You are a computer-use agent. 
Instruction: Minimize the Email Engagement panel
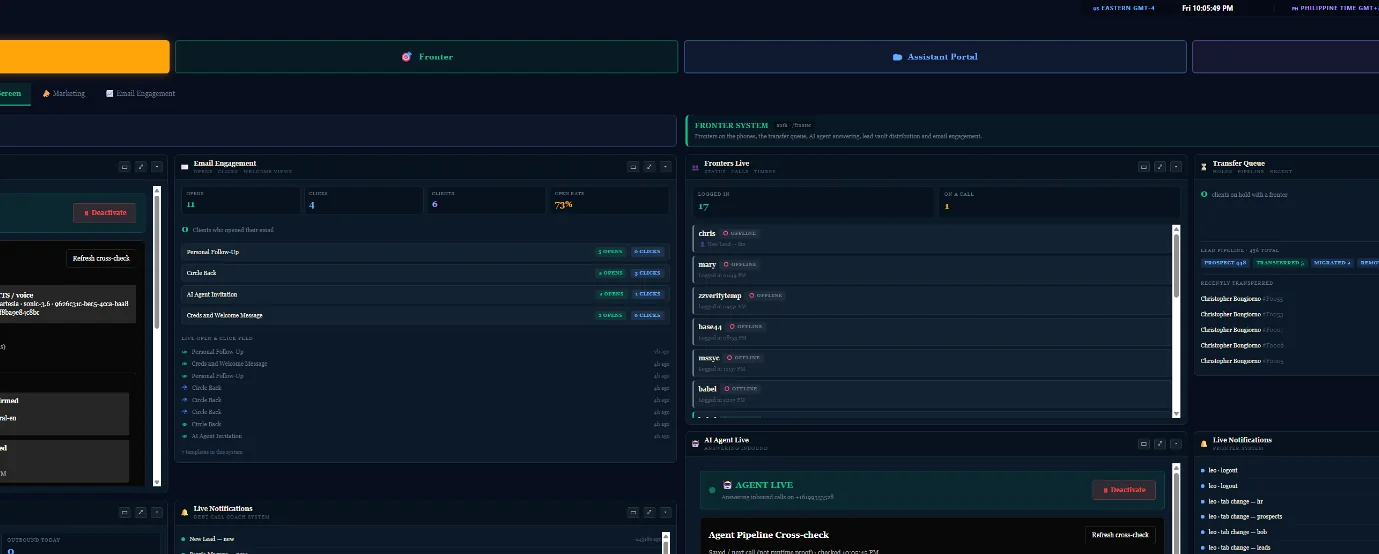633,167
